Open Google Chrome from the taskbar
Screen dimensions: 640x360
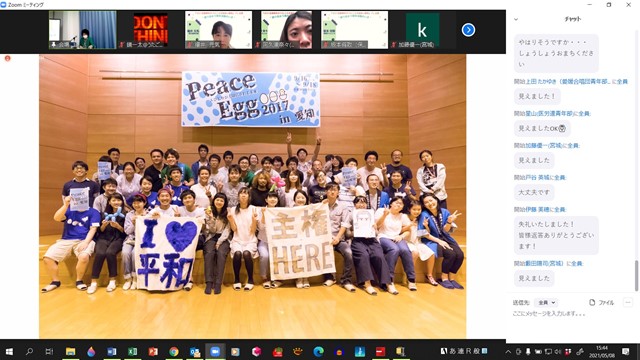tap(174, 351)
